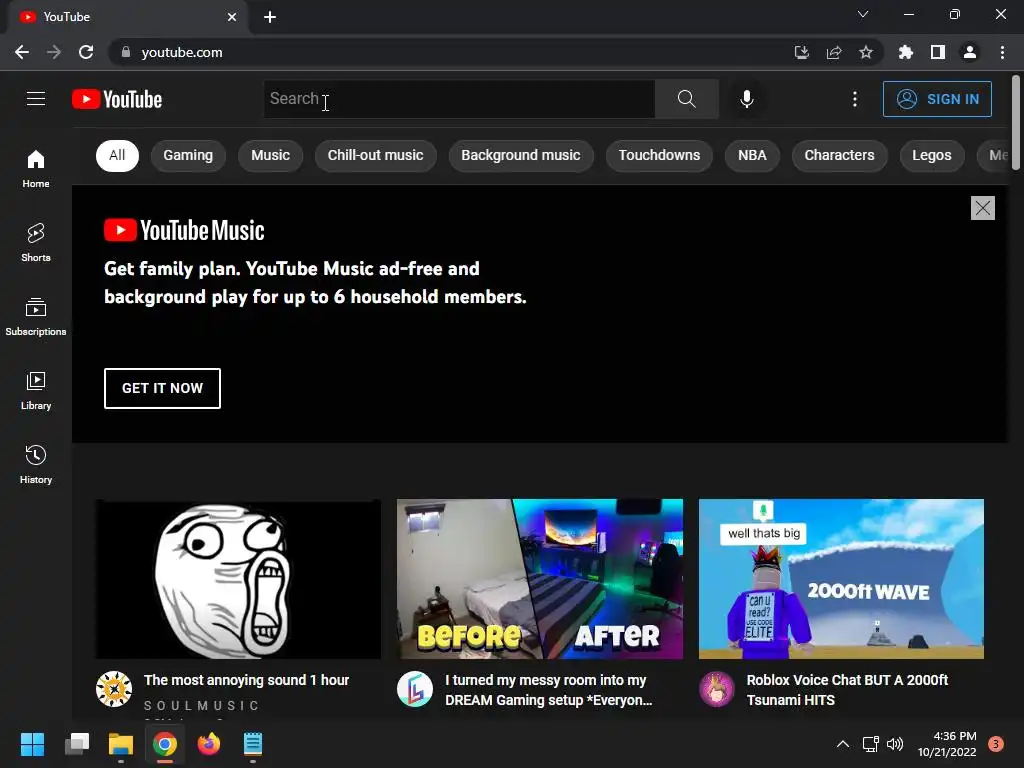Open Notepad app on taskbar
Image resolution: width=1024 pixels, height=768 pixels.
[253, 744]
